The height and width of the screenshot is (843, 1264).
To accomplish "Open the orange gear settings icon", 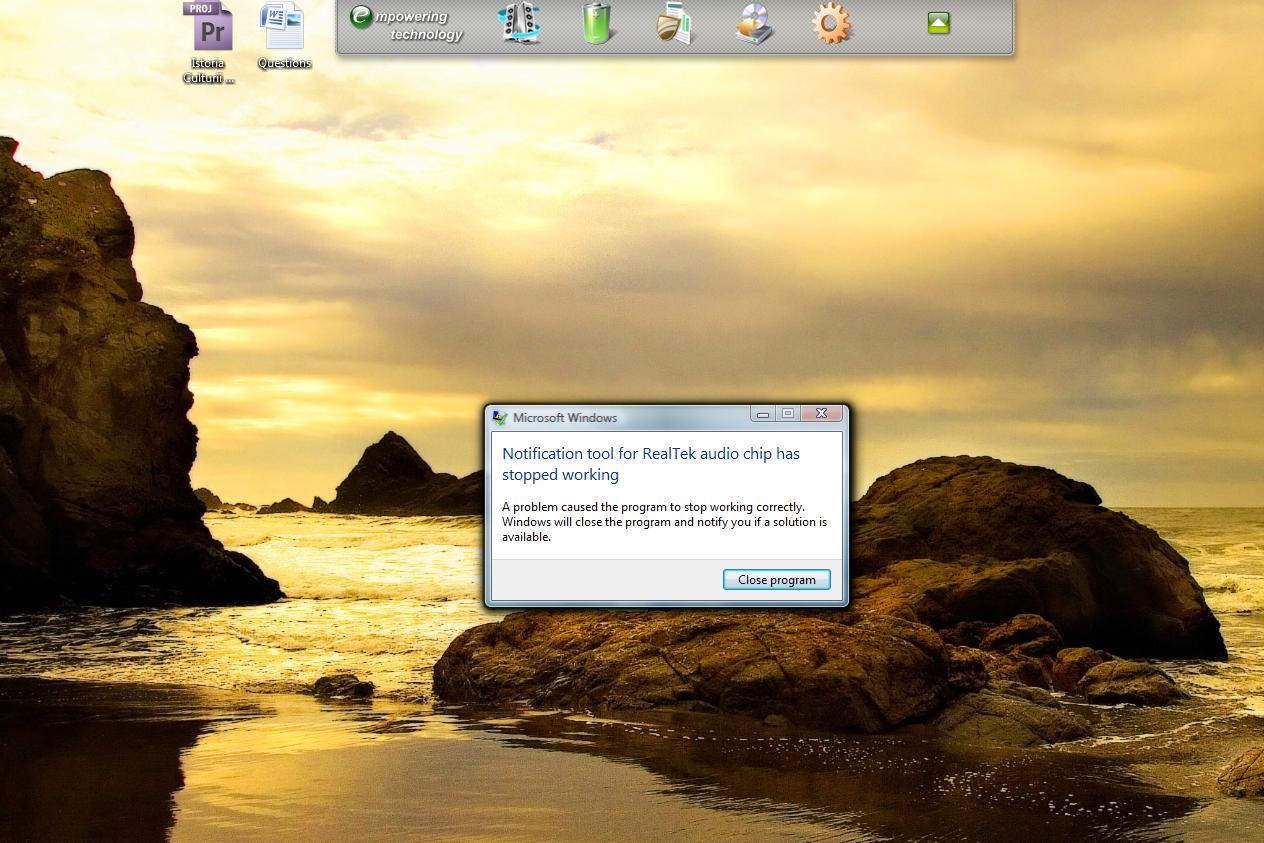I will (x=832, y=24).
